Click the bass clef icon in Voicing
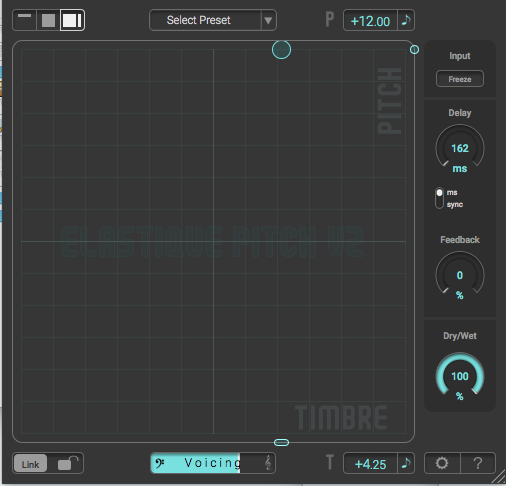Image resolution: width=506 pixels, height=486 pixels. pyautogui.click(x=160, y=463)
